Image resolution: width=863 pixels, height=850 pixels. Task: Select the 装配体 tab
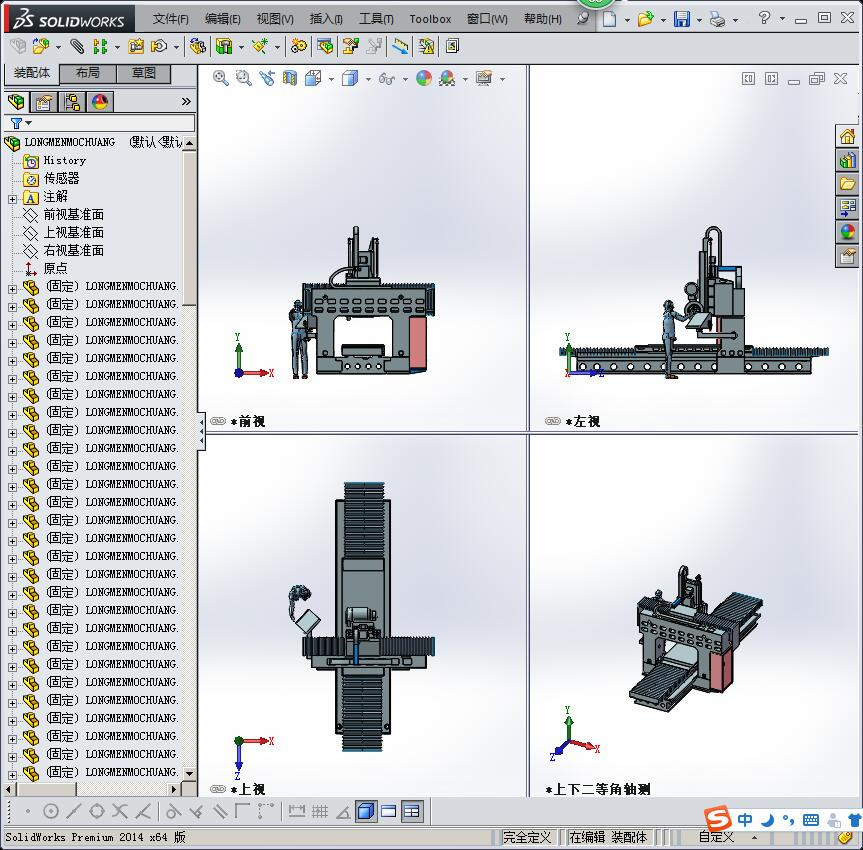(x=31, y=73)
